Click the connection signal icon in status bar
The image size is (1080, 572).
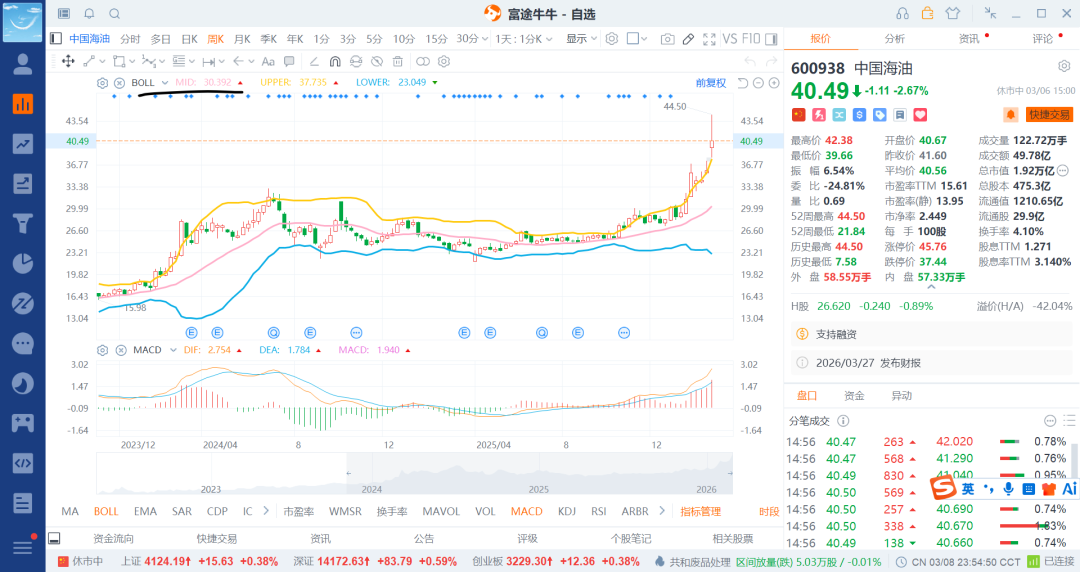tap(1033, 562)
